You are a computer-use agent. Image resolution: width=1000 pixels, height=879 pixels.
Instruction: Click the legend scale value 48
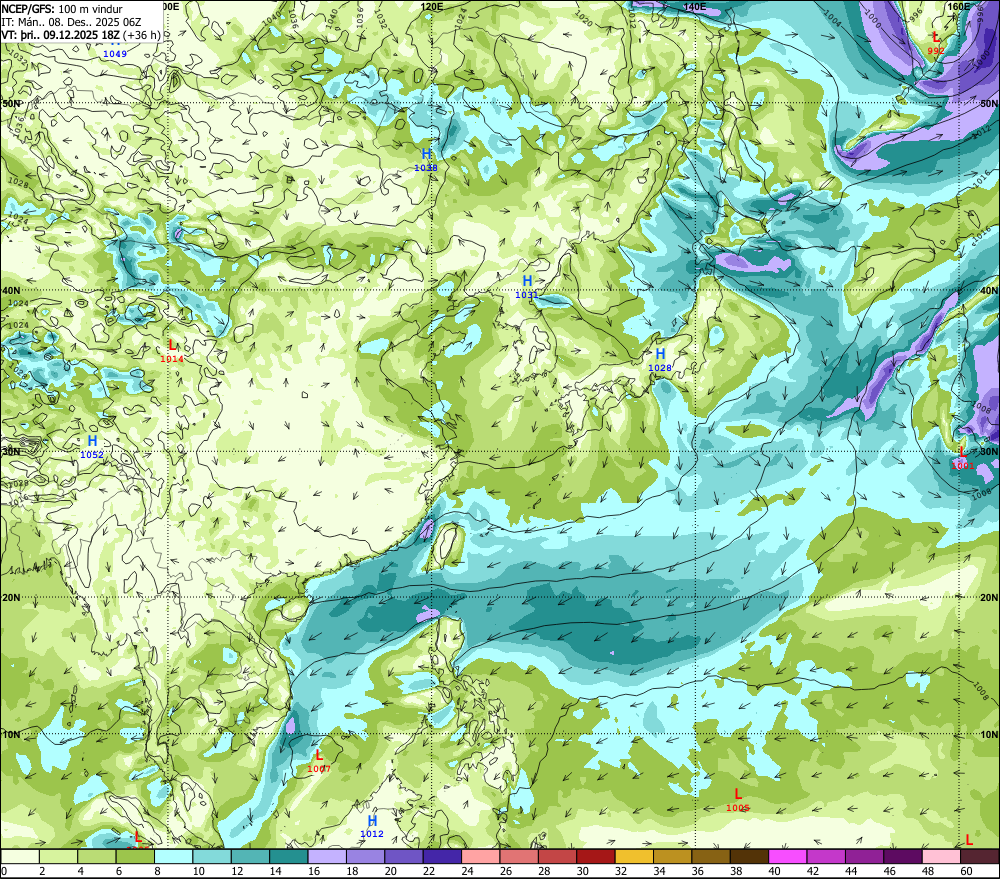coord(928,871)
